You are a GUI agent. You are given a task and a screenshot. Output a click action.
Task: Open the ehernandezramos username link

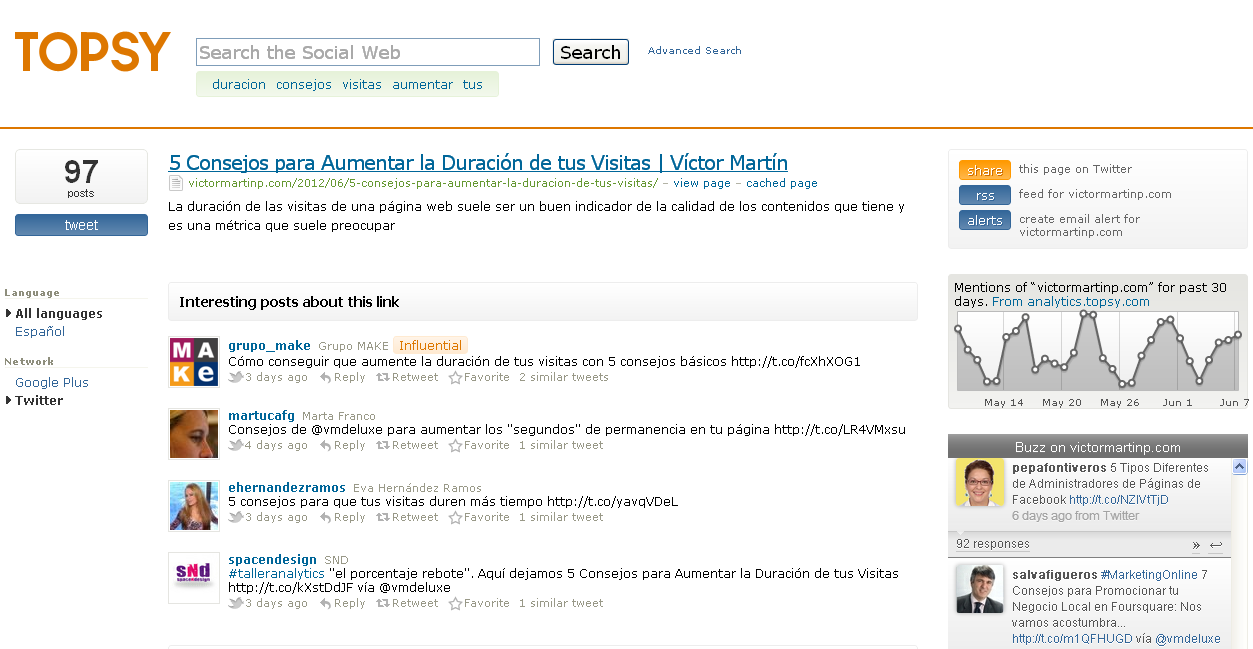(287, 488)
